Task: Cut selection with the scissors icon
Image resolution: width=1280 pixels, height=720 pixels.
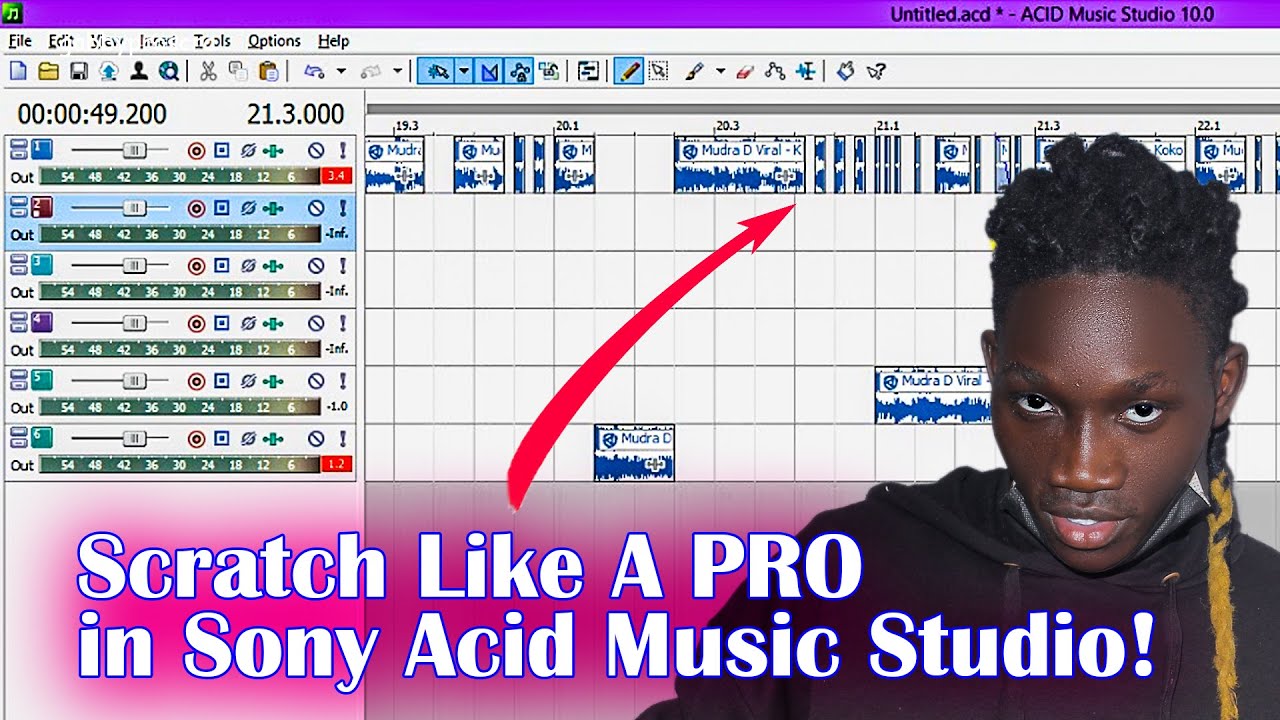Action: click(208, 71)
